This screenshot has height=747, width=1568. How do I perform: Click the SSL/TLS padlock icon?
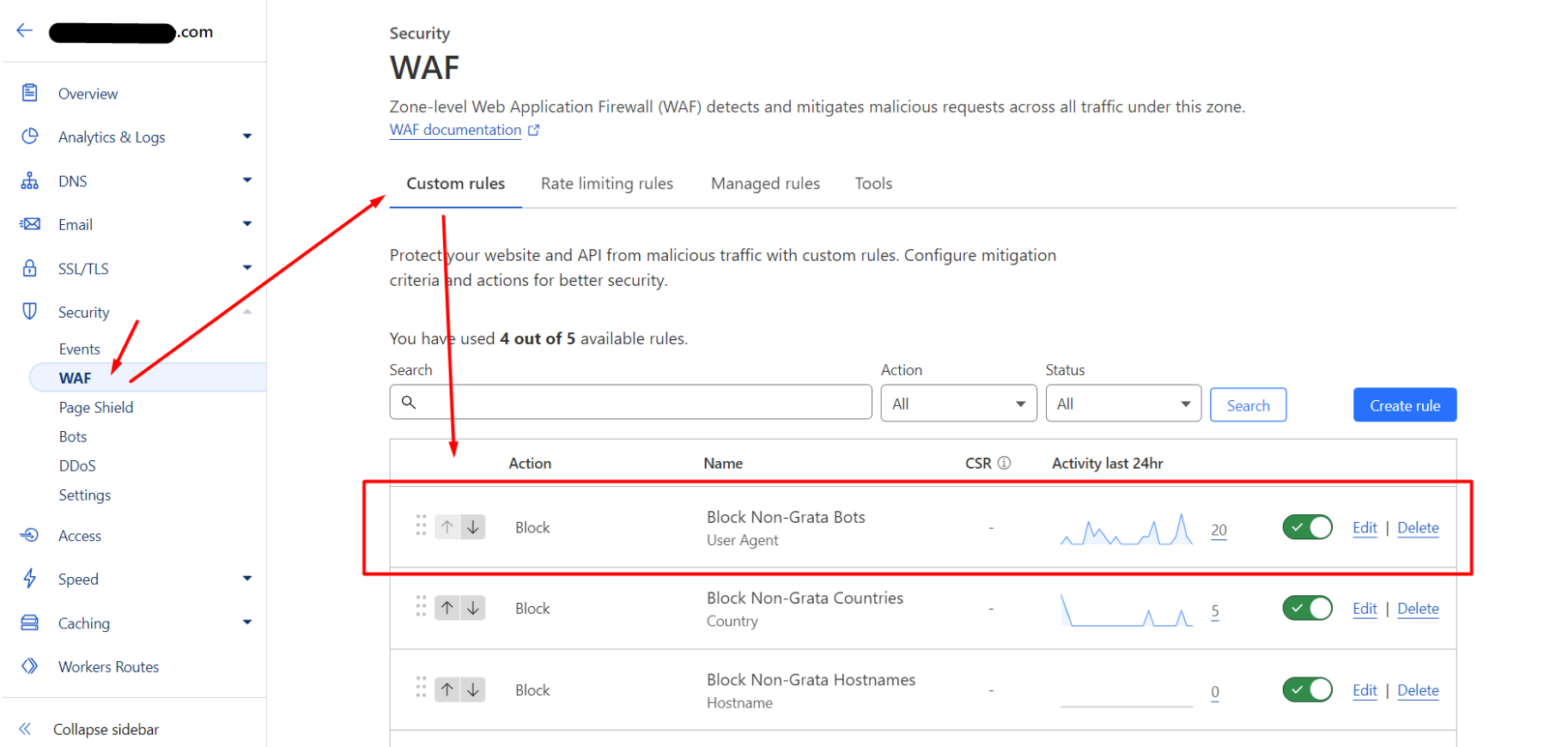[30, 268]
